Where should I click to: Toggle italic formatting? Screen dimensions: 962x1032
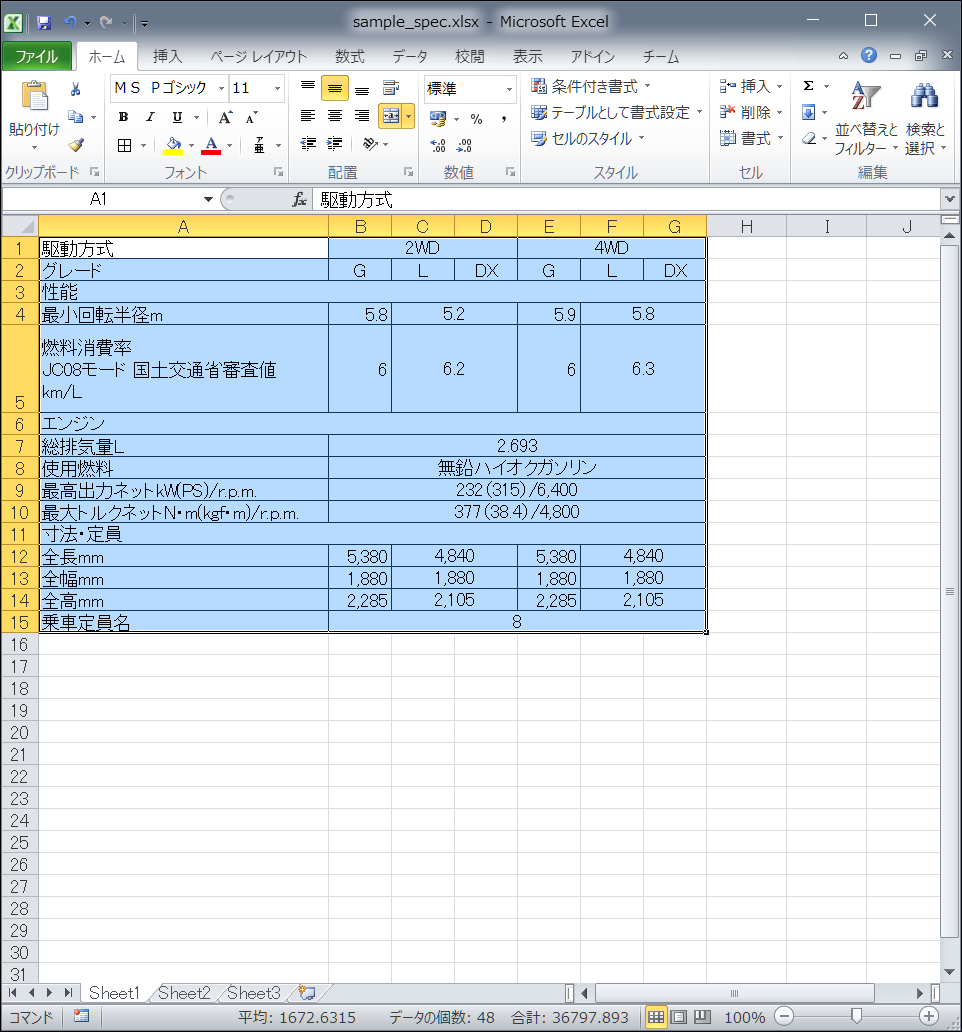[150, 117]
